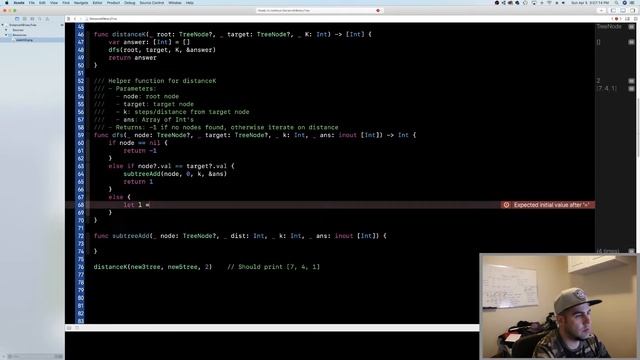640x360 pixels.
Task: Click line number 72 in gutter
Action: click(80, 236)
